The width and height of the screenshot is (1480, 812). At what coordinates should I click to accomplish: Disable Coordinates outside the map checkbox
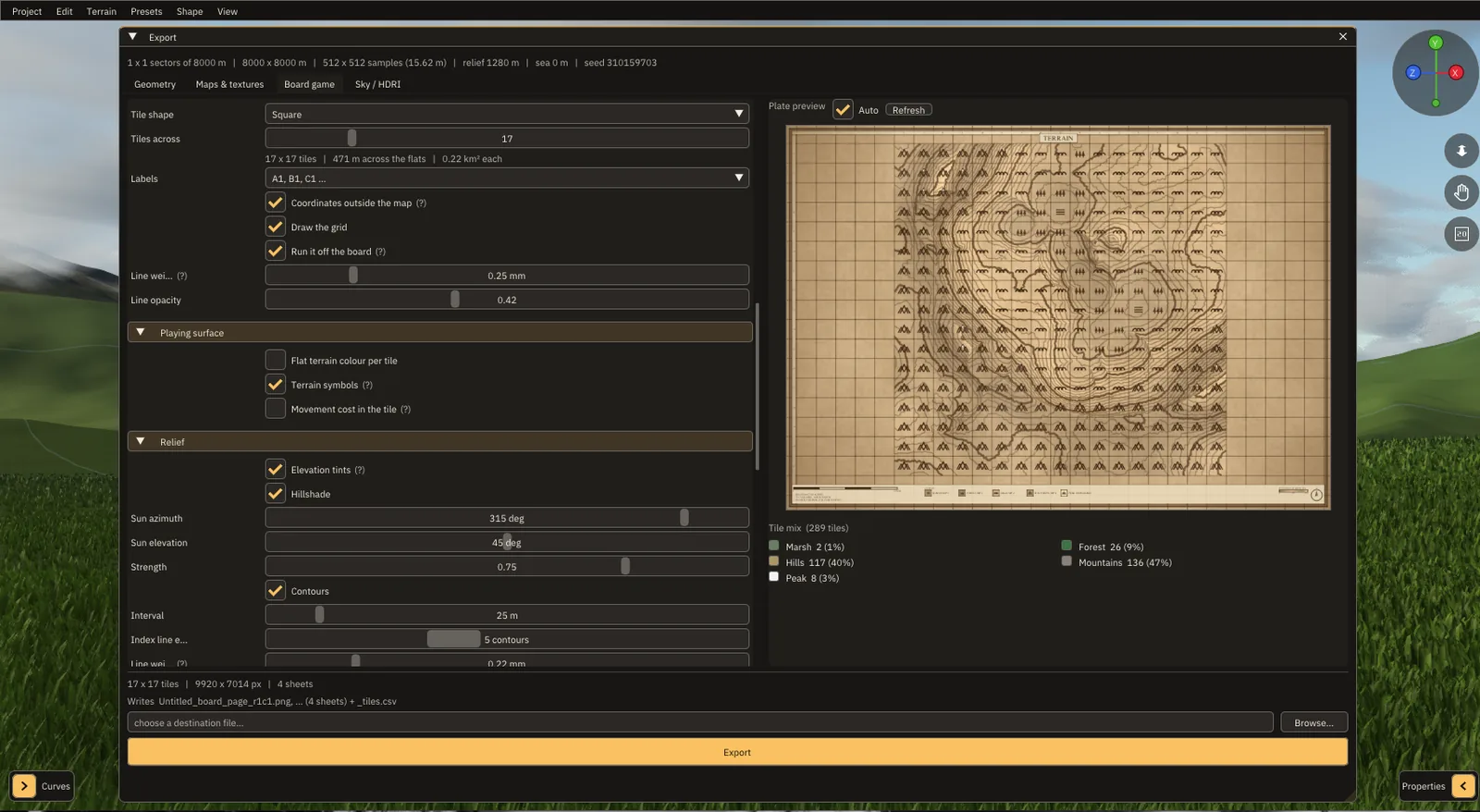click(276, 203)
